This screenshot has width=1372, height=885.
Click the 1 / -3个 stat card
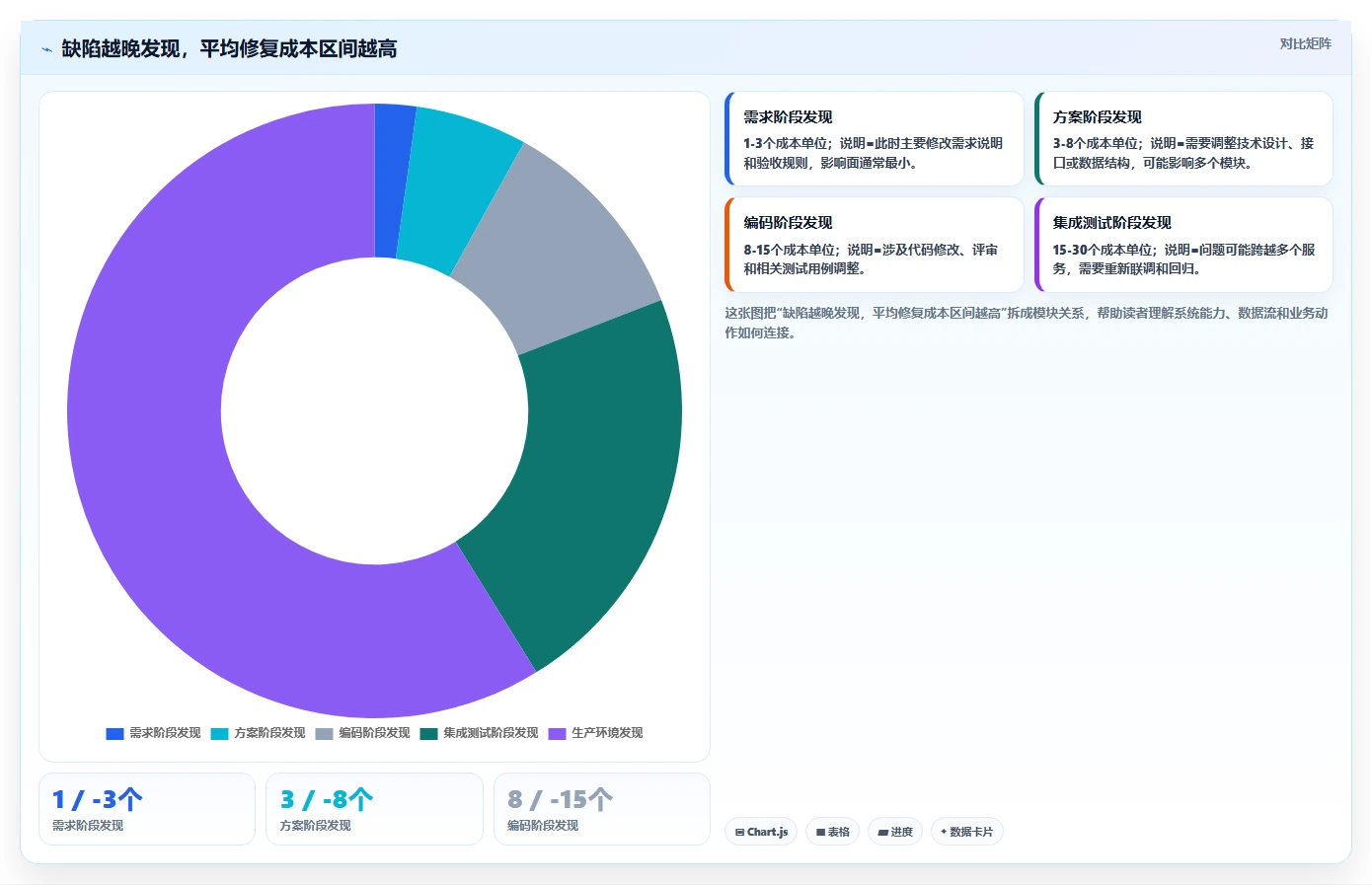147,809
